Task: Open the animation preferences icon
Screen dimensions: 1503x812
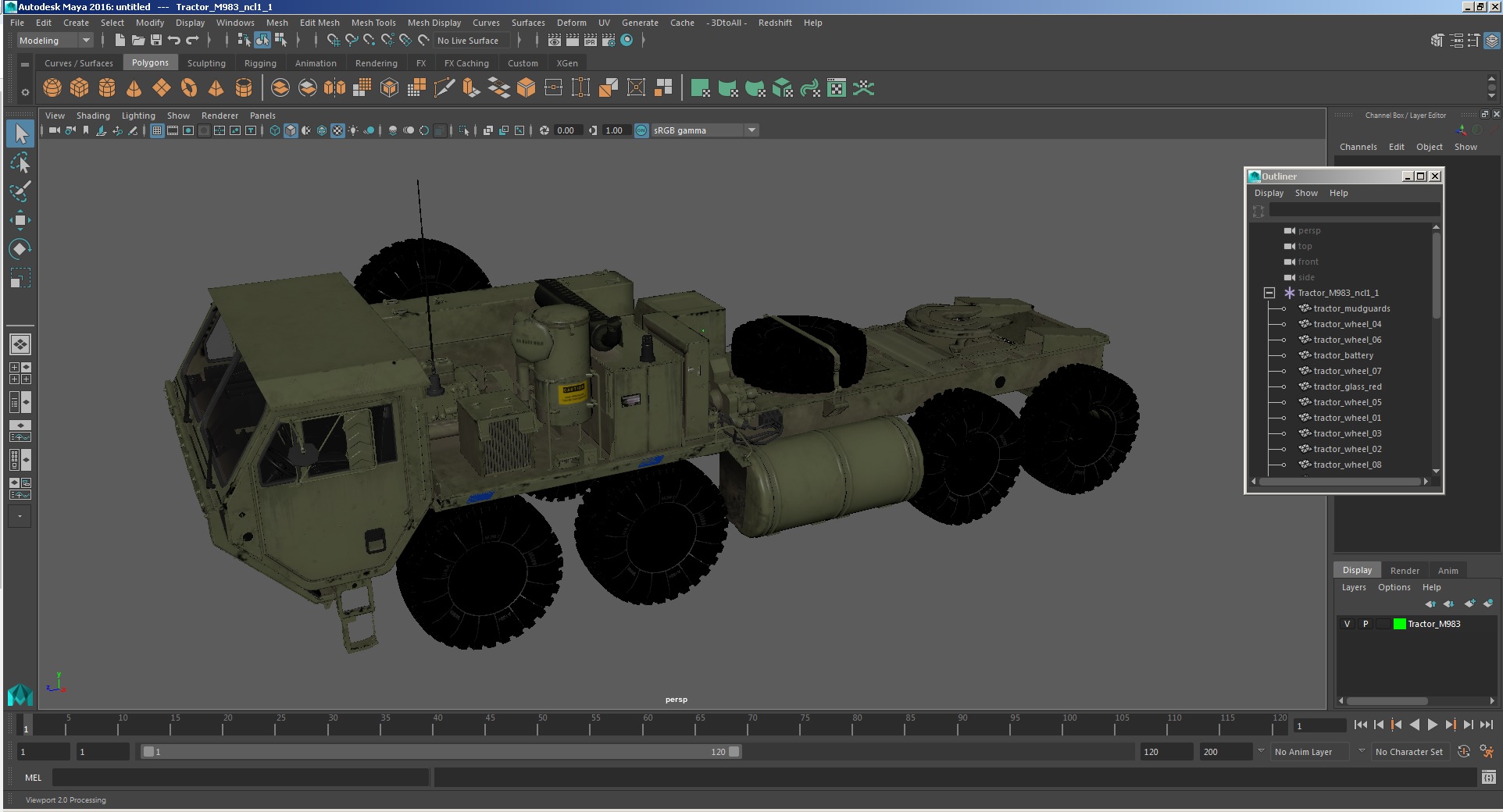Action: click(1487, 752)
